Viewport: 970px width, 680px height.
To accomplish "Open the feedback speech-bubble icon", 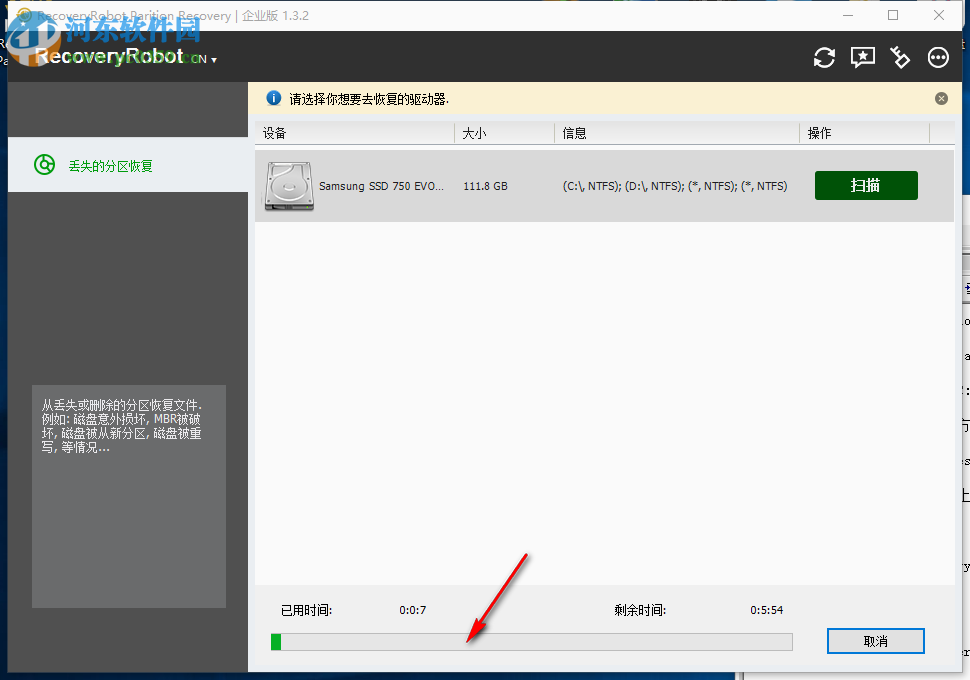I will pos(862,57).
